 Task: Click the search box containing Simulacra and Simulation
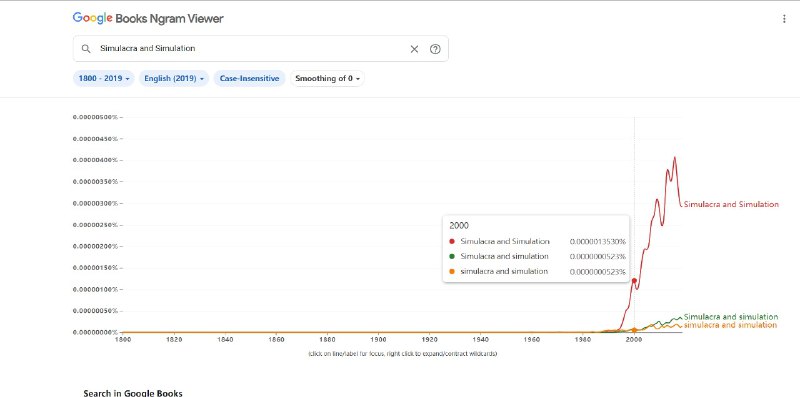click(261, 48)
